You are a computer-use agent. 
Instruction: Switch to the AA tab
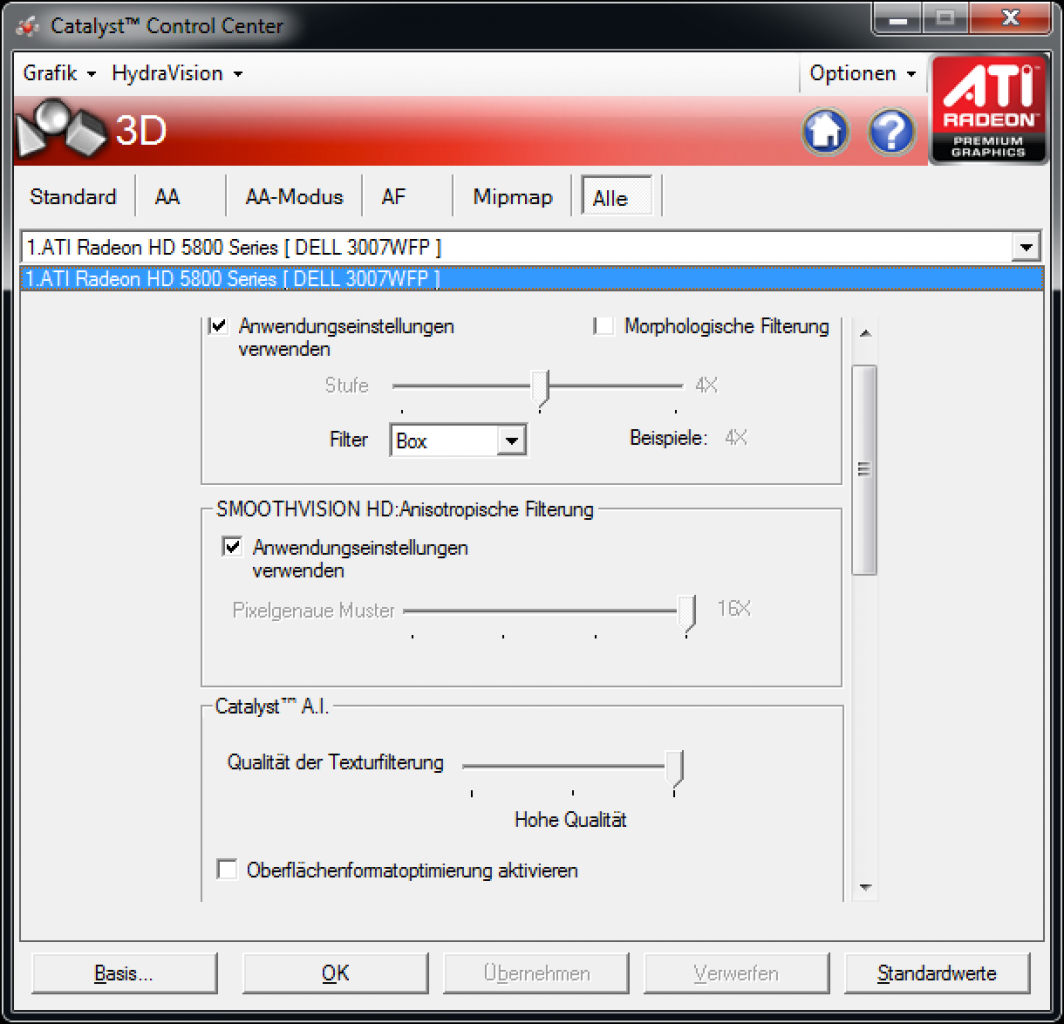(x=167, y=197)
